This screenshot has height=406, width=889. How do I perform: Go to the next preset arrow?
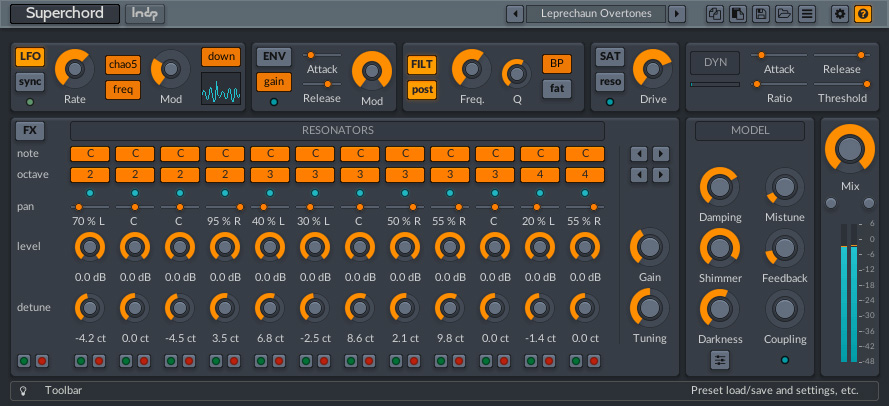coord(677,14)
